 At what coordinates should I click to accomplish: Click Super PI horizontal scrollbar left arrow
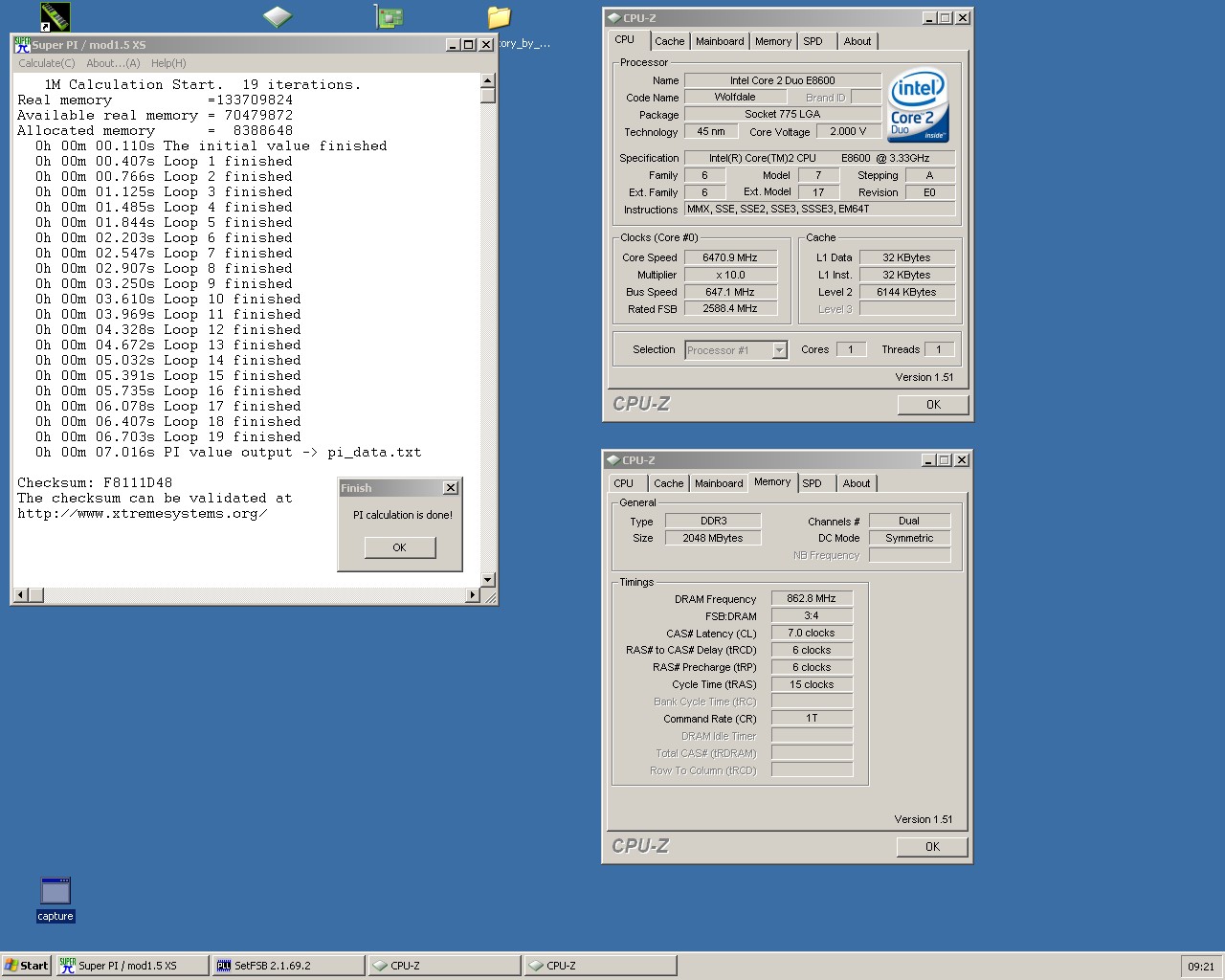(19, 595)
